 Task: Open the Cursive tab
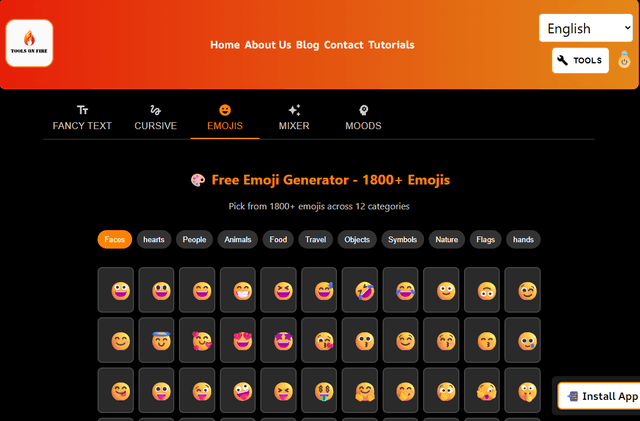point(155,117)
